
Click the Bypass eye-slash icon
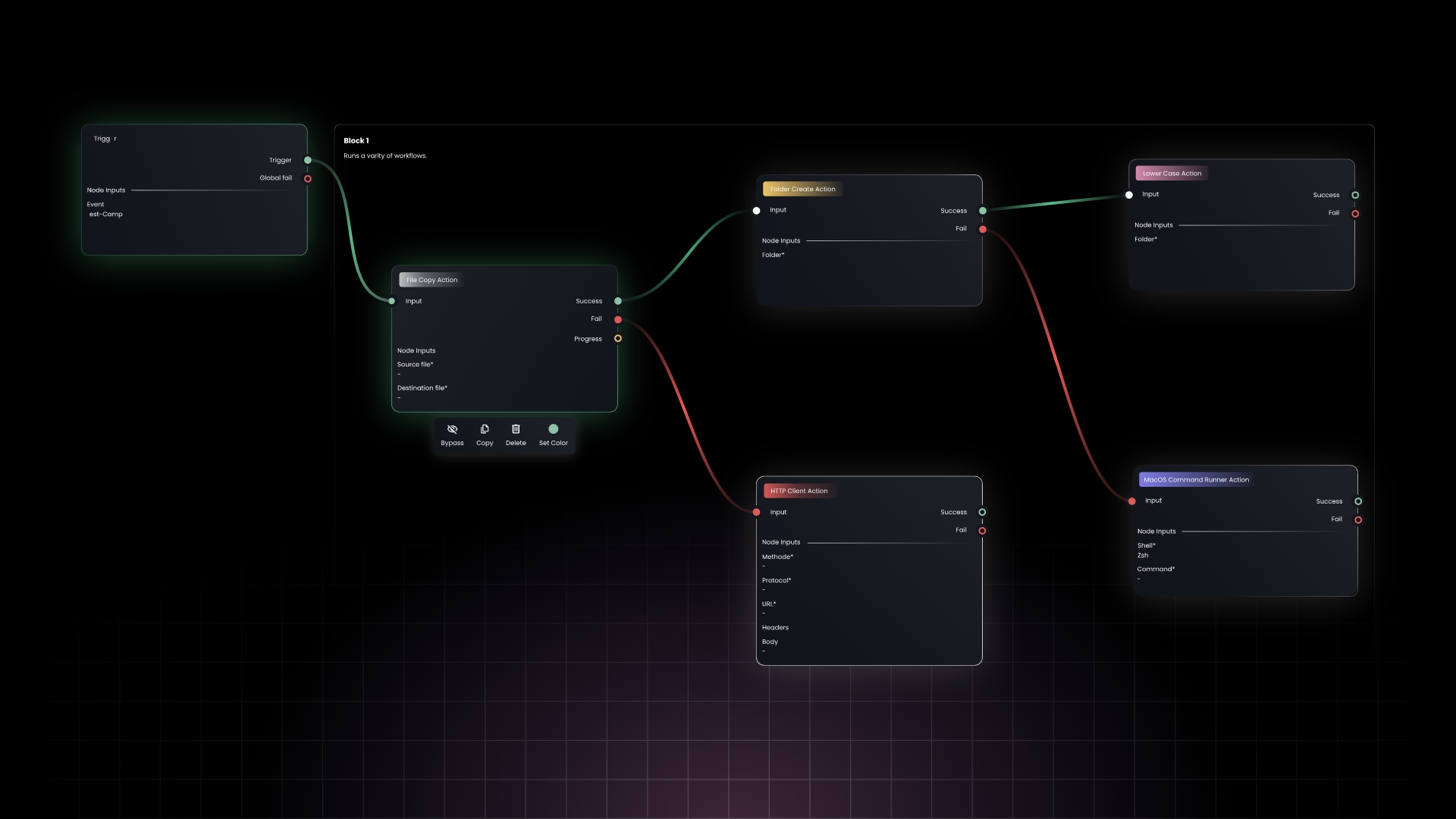click(452, 429)
